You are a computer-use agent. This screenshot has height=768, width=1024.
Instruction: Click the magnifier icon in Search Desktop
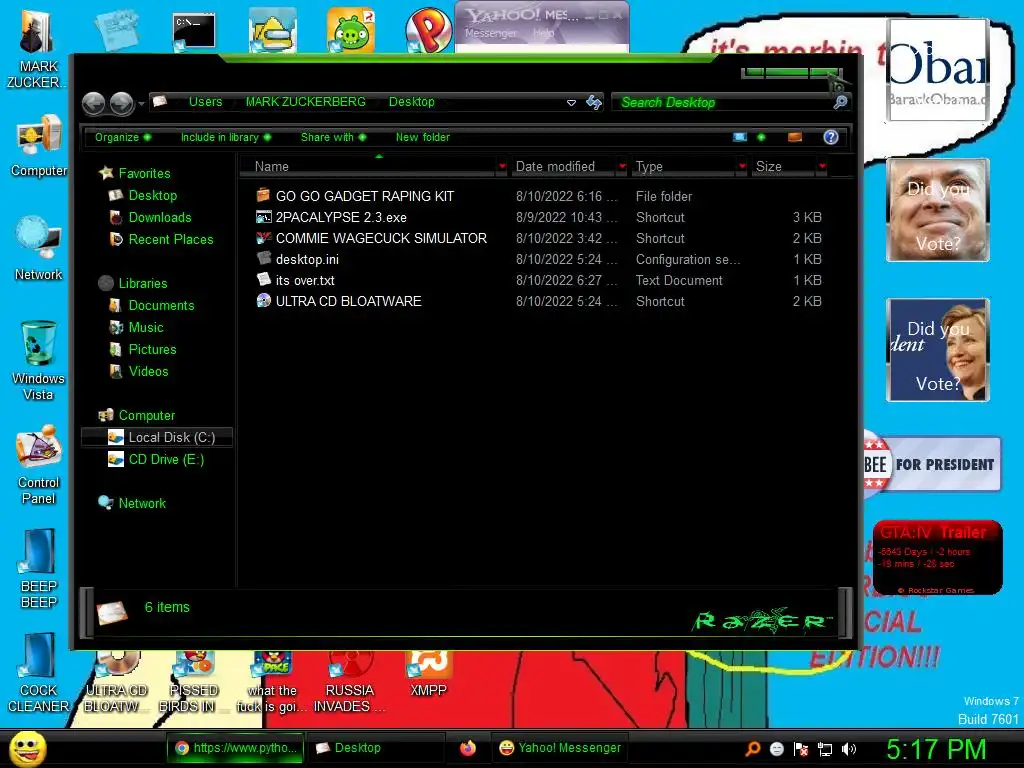click(840, 102)
